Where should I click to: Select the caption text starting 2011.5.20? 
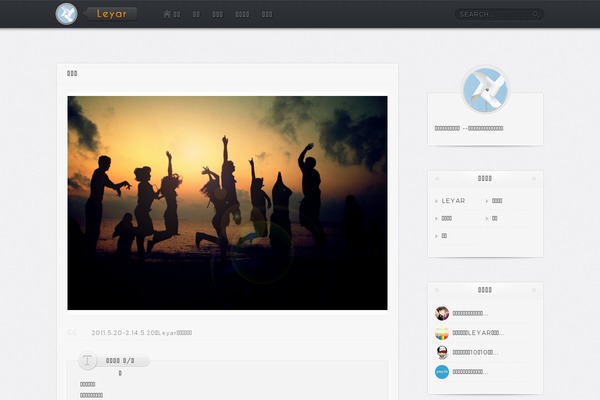pyautogui.click(x=142, y=333)
